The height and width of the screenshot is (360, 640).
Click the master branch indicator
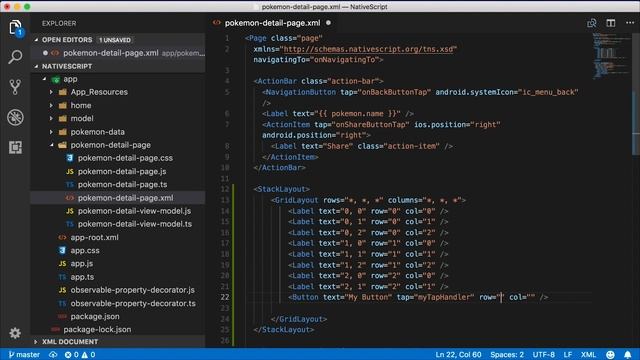point(24,354)
